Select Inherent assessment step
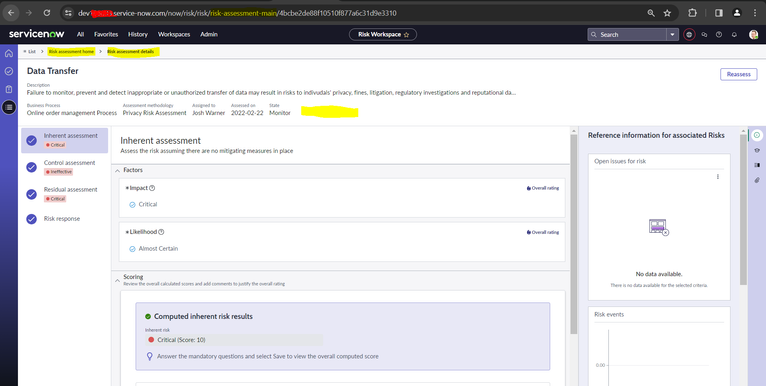Screen dimensions: 766x386 coord(64,140)
